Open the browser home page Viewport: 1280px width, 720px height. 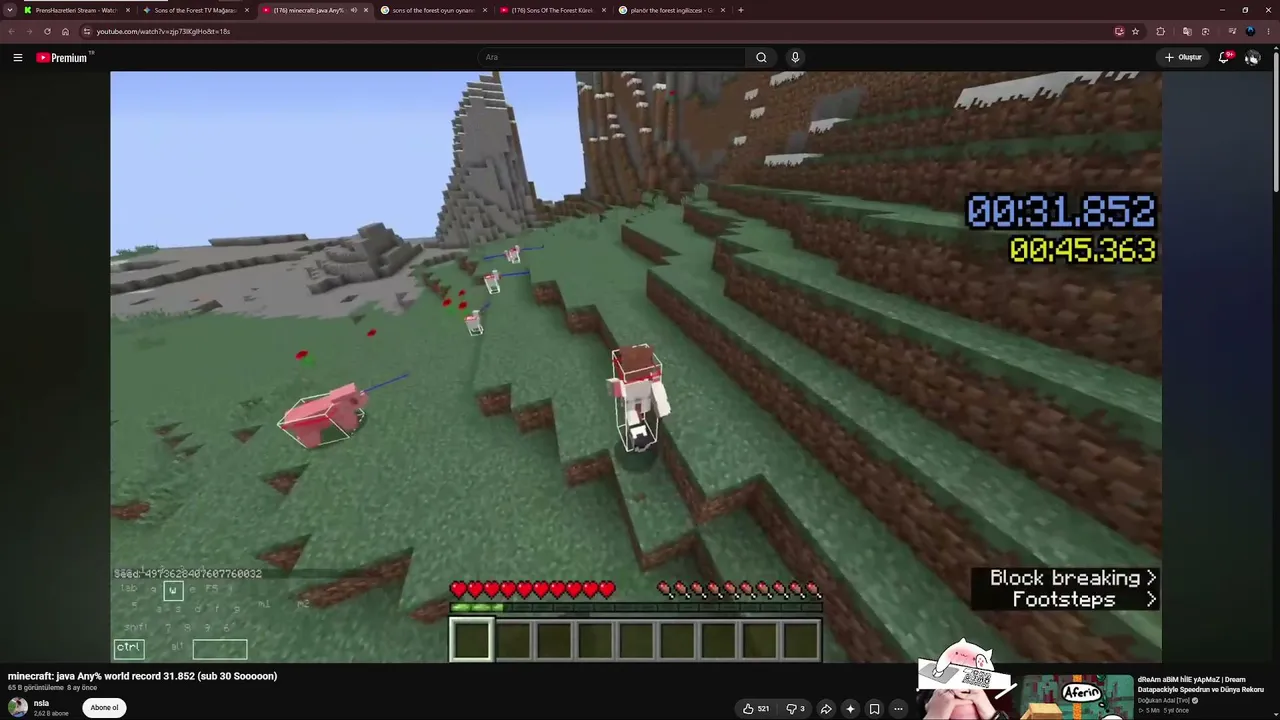(x=66, y=31)
